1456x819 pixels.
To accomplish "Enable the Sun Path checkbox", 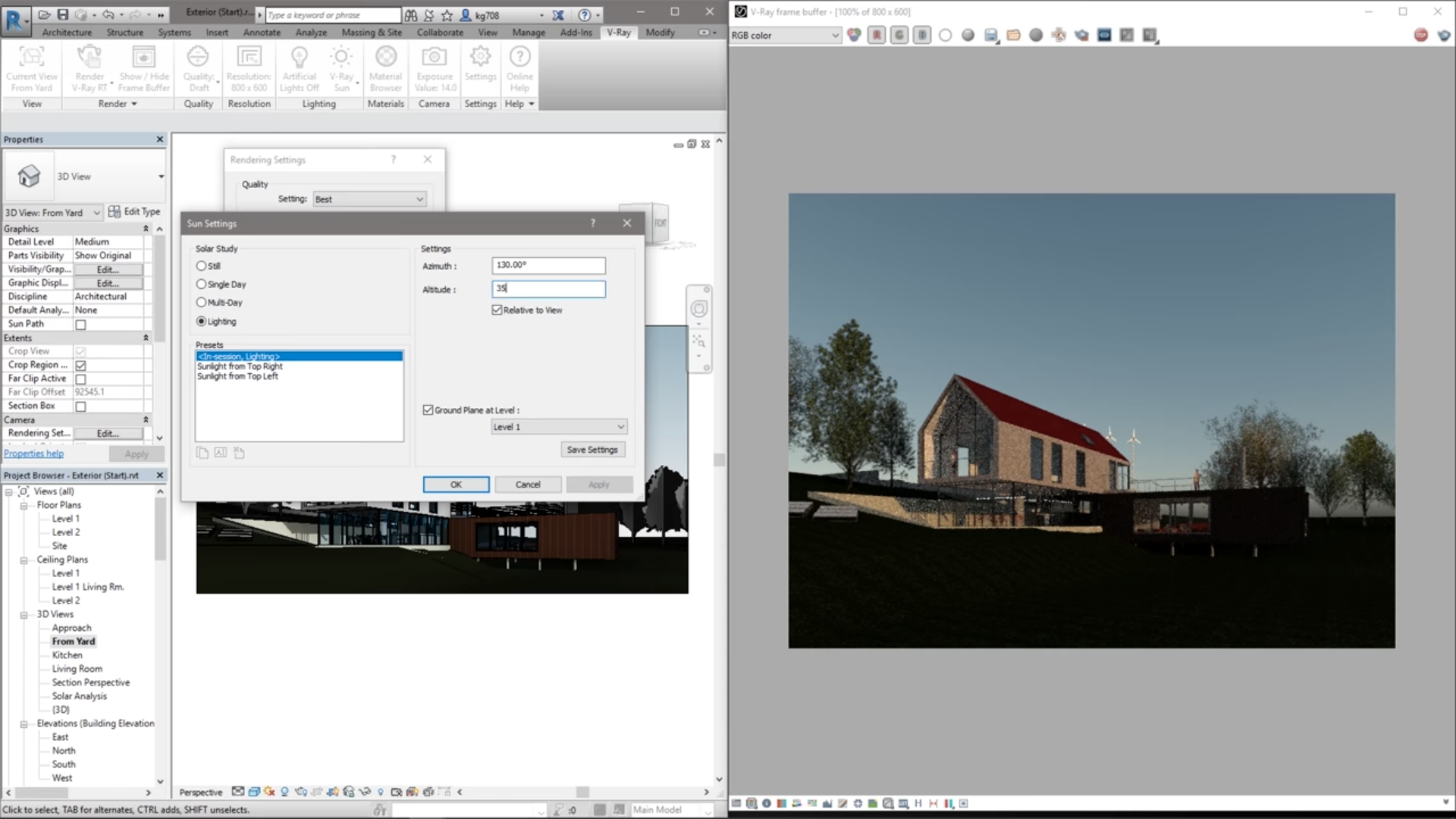I will point(81,325).
